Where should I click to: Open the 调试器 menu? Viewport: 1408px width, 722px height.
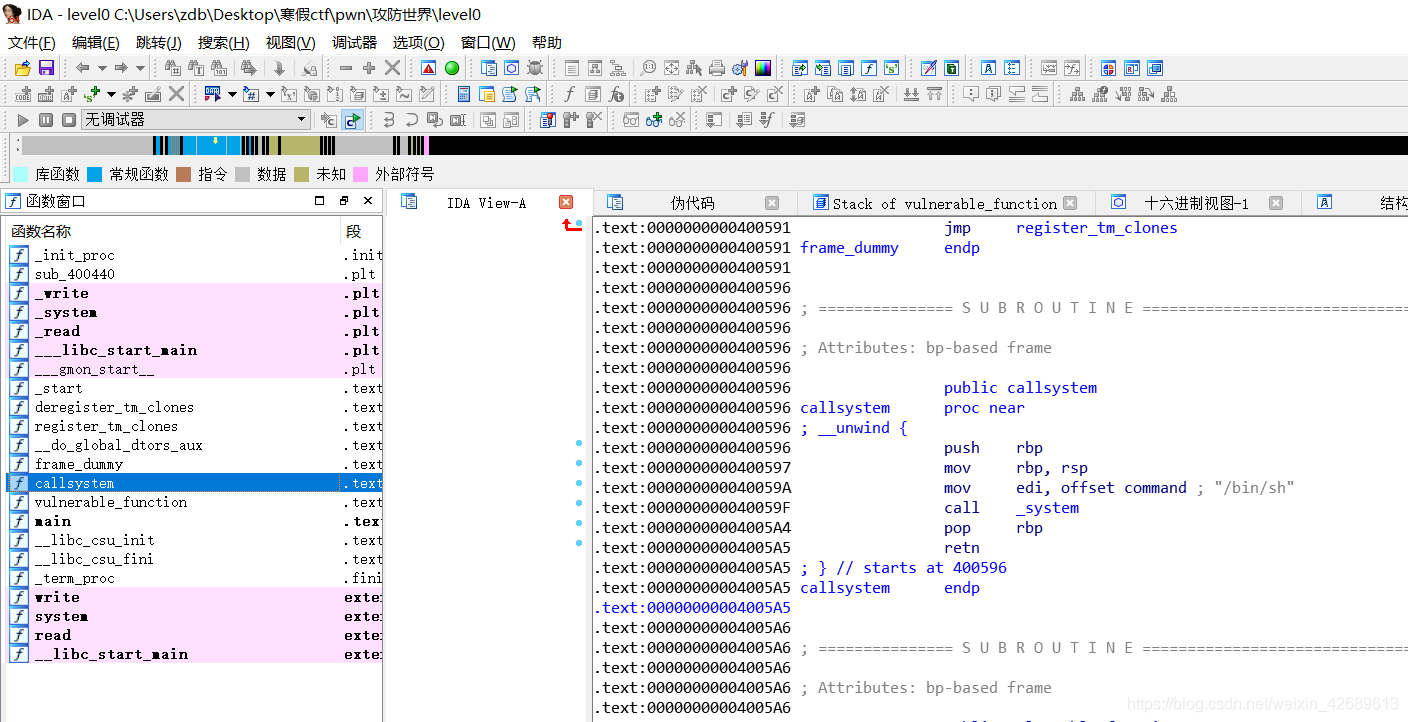tap(355, 43)
